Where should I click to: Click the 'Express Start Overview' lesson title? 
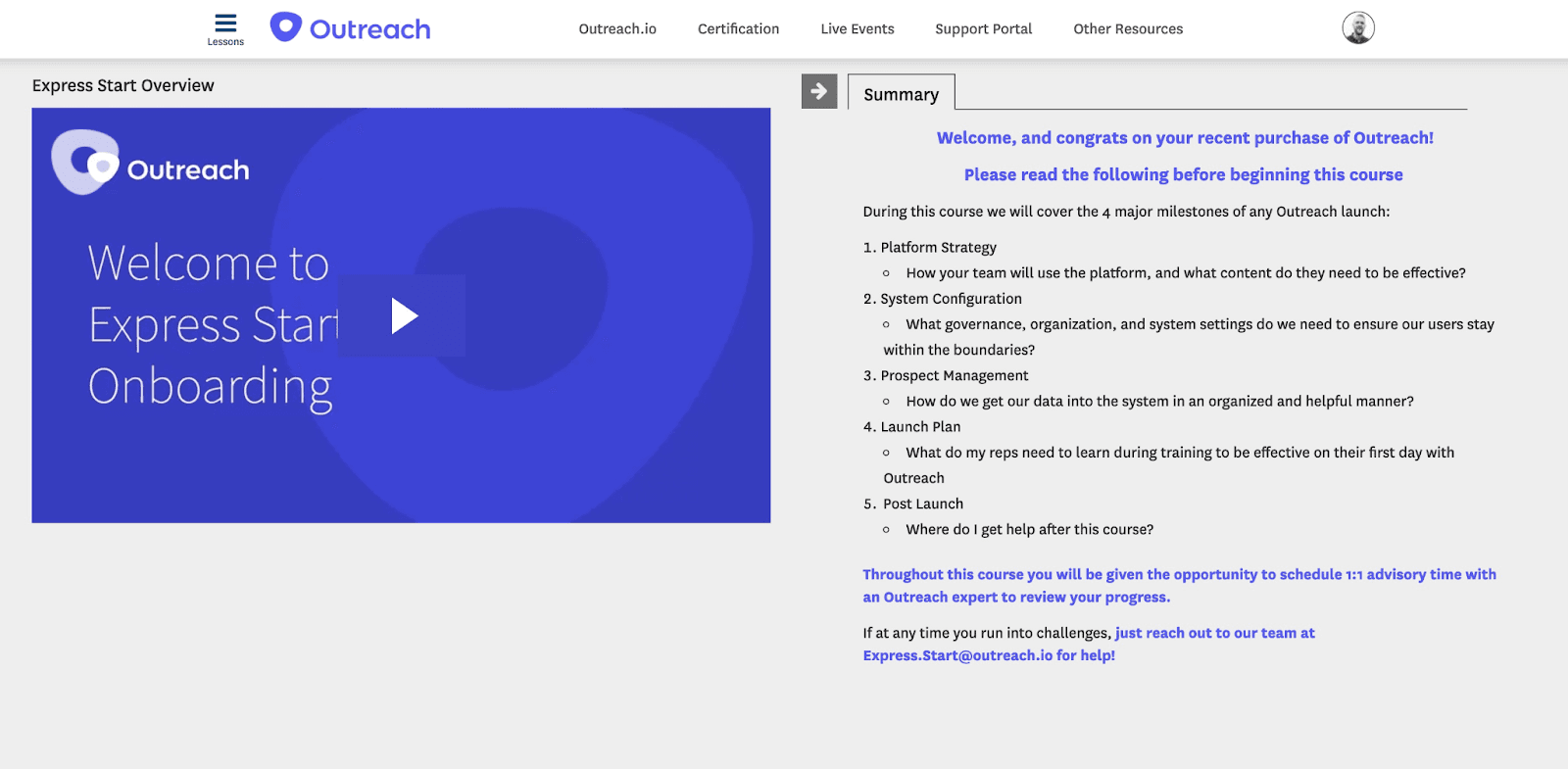[x=122, y=85]
